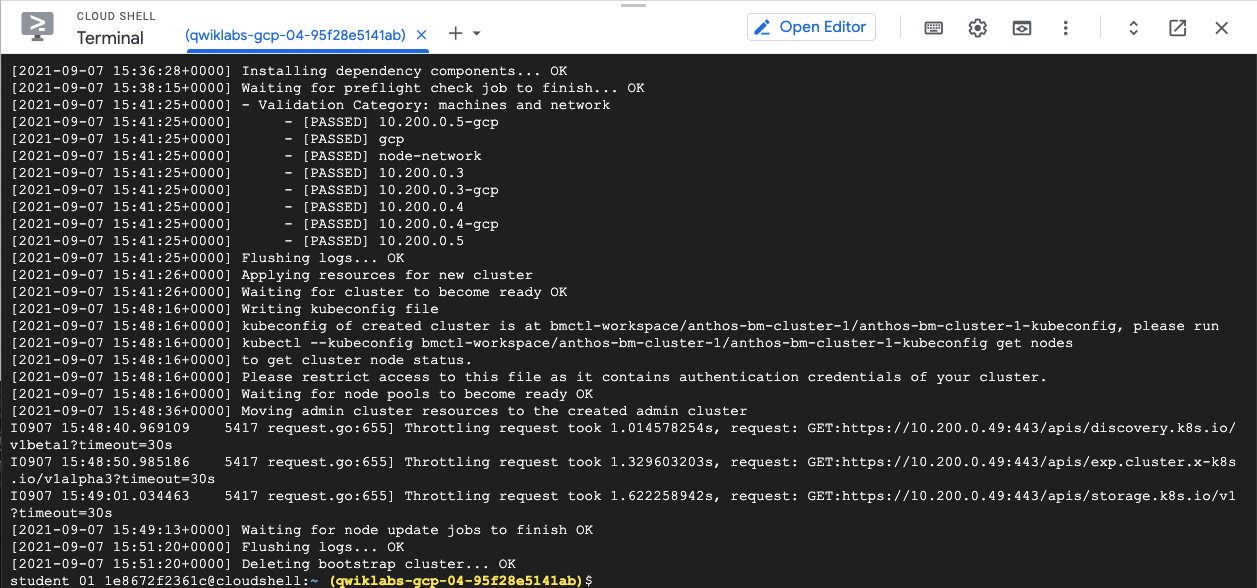Click 'Moving admin cluster resources' log line
This screenshot has width=1257, height=588.
(379, 411)
